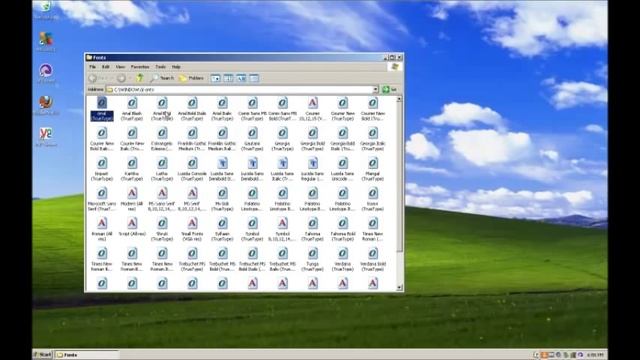Select the Courier 10,12,15 raster font
The width and height of the screenshot is (640, 360).
313,109
